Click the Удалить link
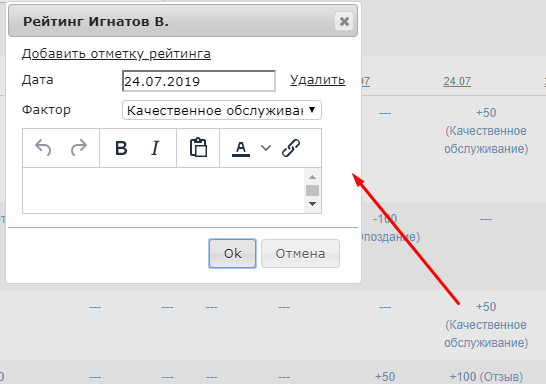 318,80
